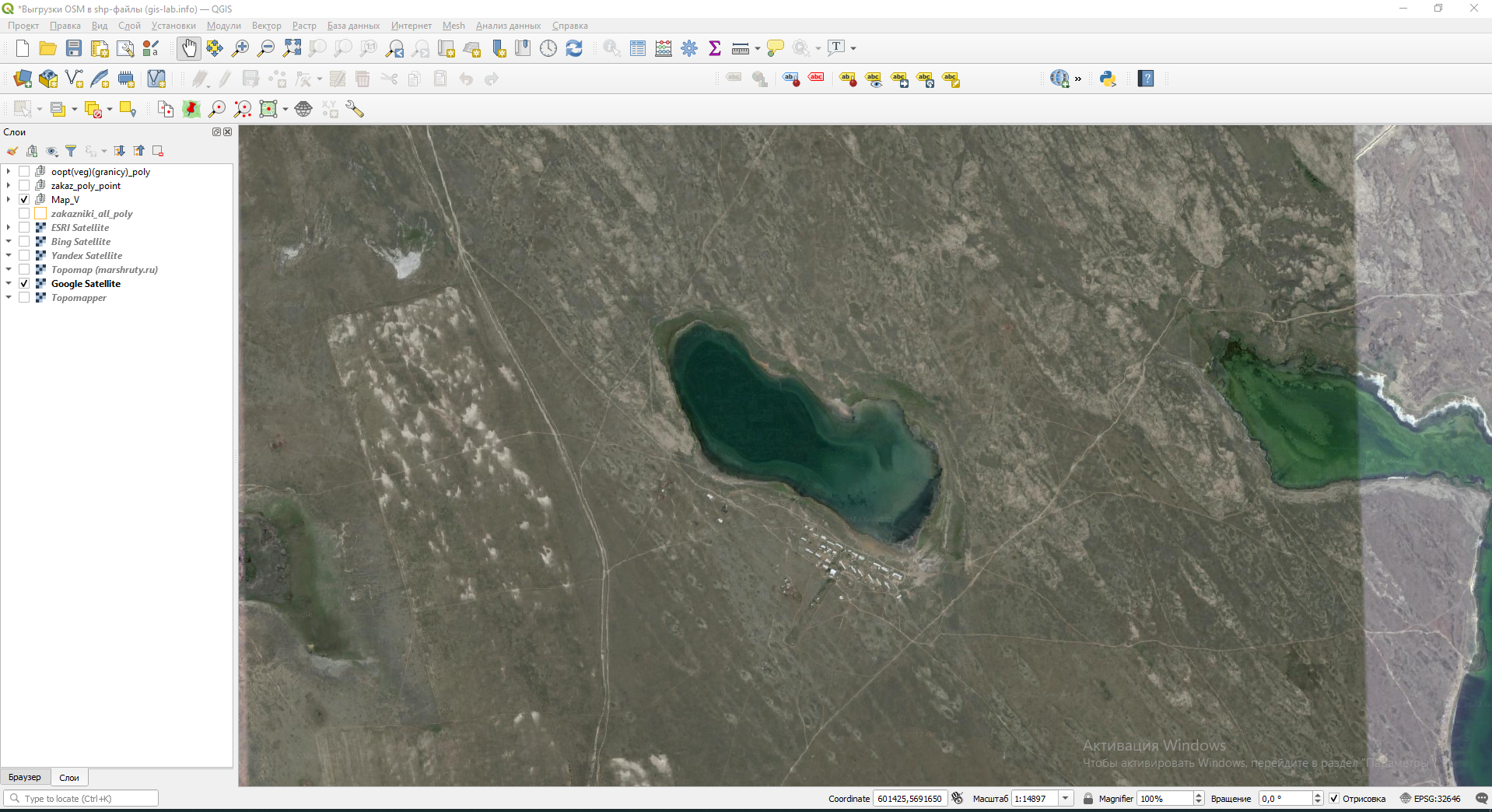The height and width of the screenshot is (812, 1492).
Task: Enable the Bing Satellite layer checkbox
Action: pyautogui.click(x=24, y=242)
